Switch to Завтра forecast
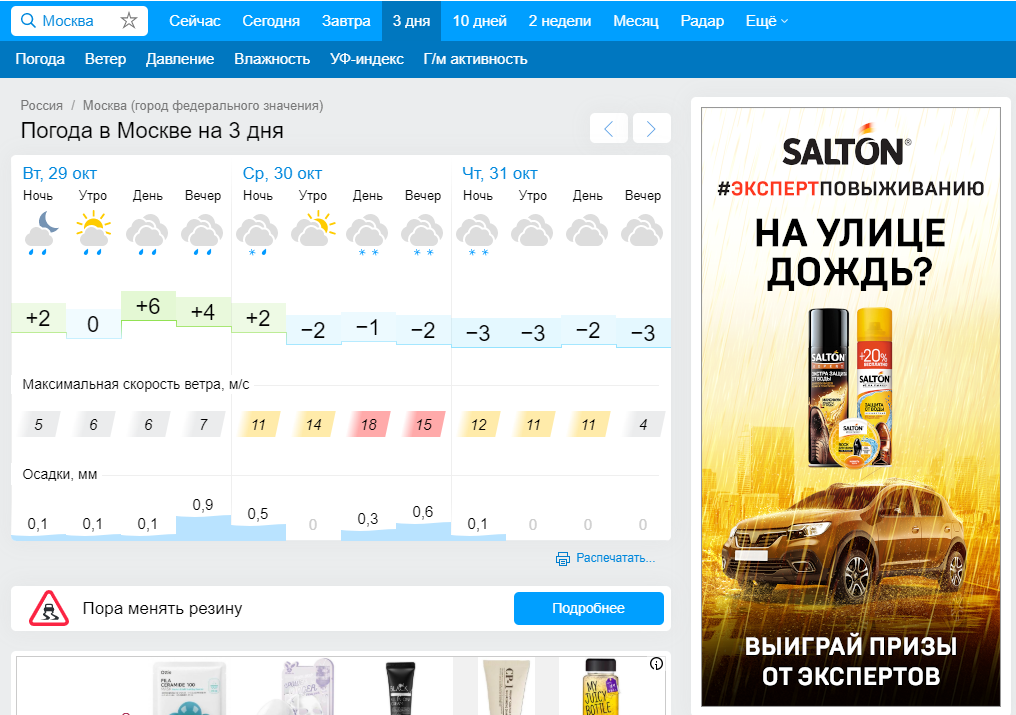Screen dimensions: 1016x715 (x=346, y=21)
